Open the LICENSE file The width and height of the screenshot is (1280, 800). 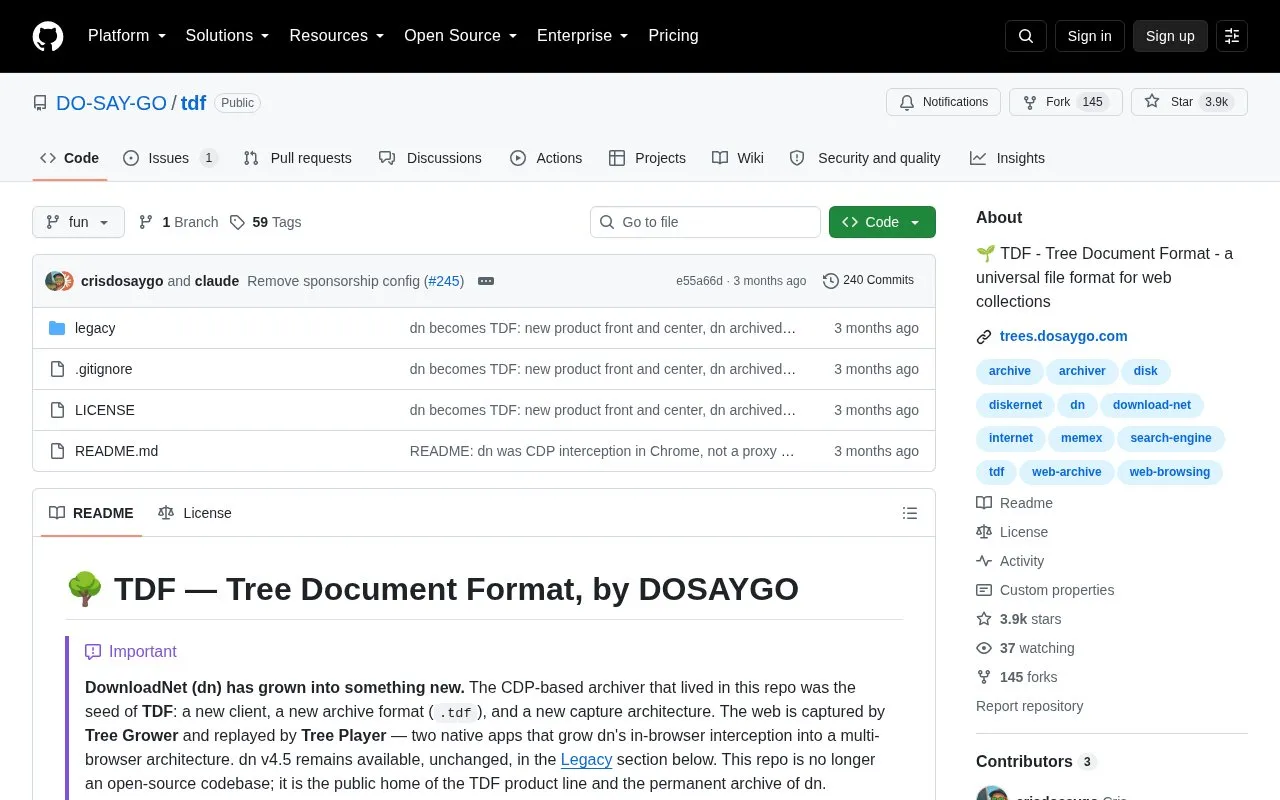[105, 410]
